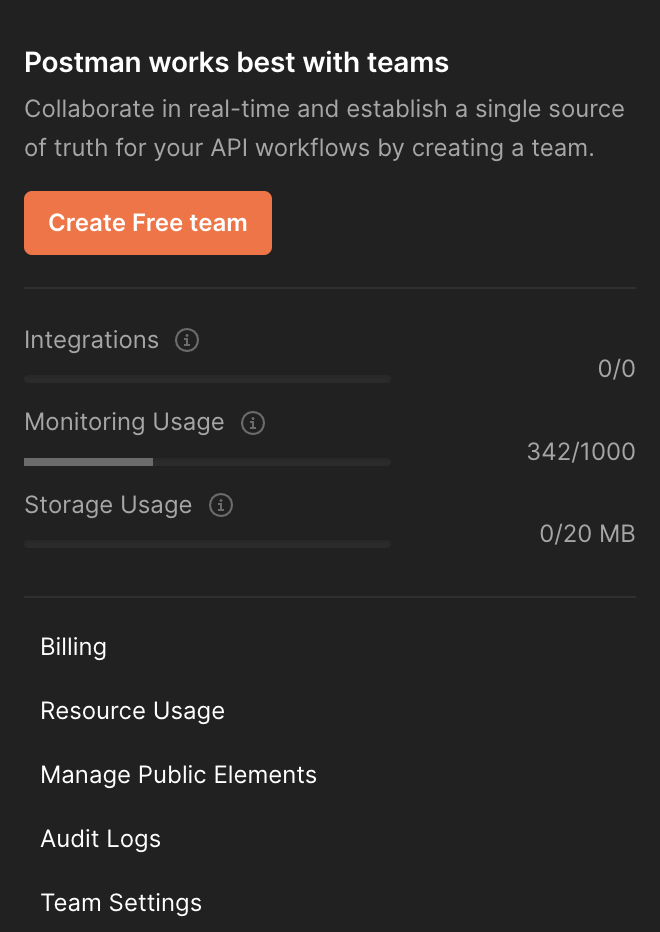660x932 pixels.
Task: Open Manage Public Elements
Action: point(178,775)
